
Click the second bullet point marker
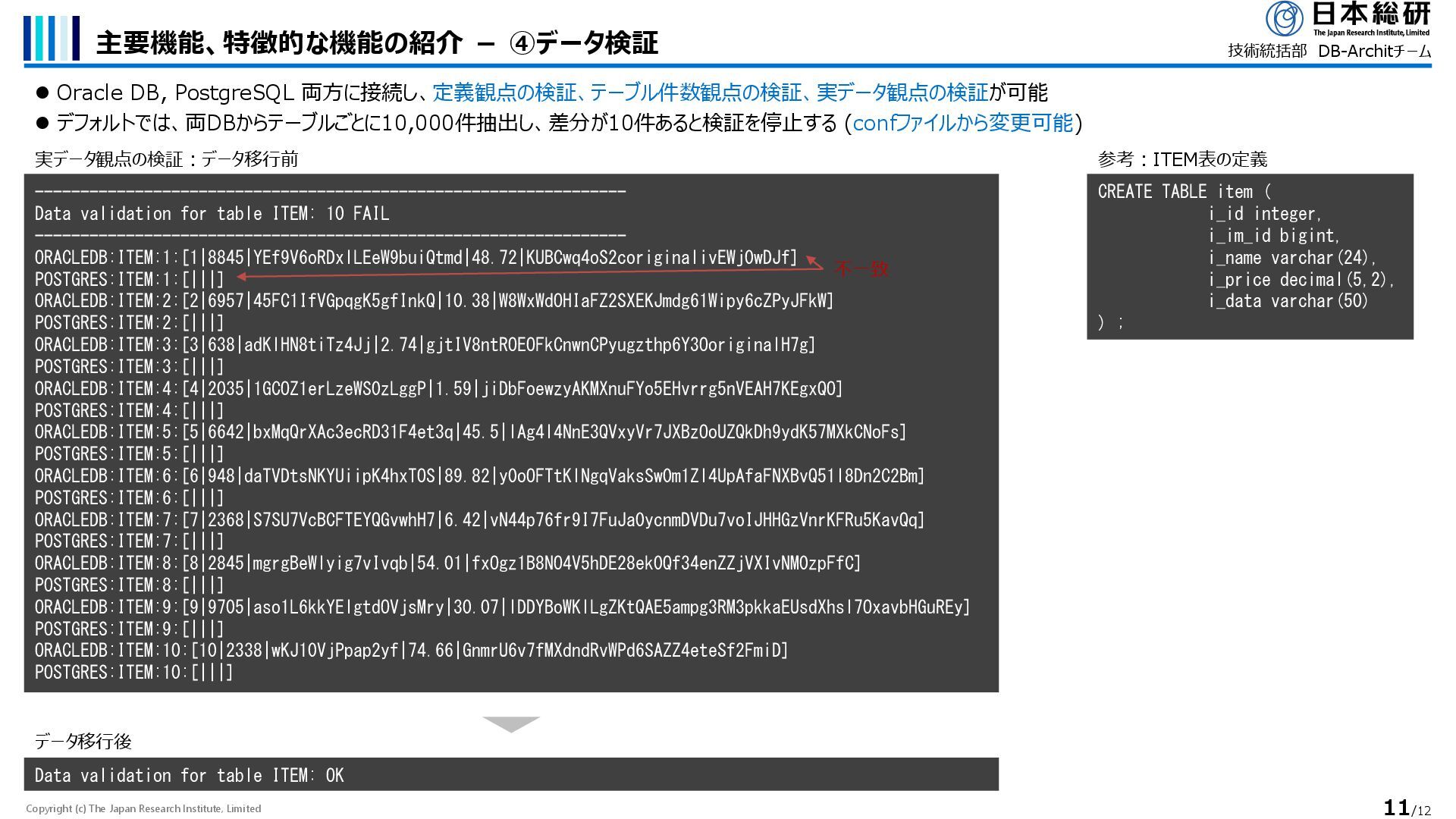pyautogui.click(x=42, y=123)
